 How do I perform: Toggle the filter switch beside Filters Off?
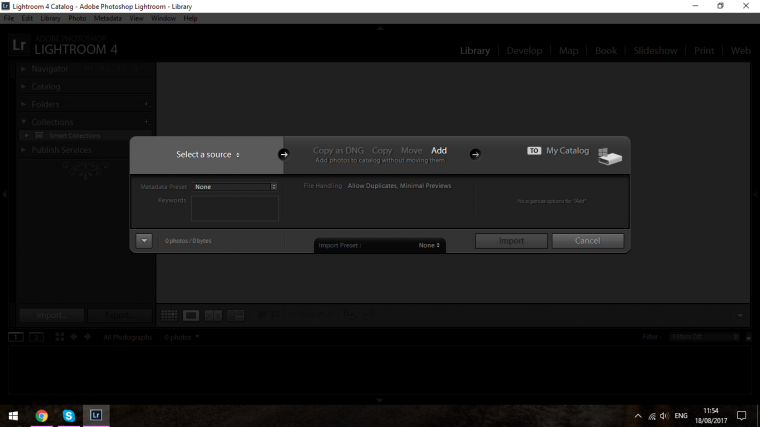(x=748, y=337)
